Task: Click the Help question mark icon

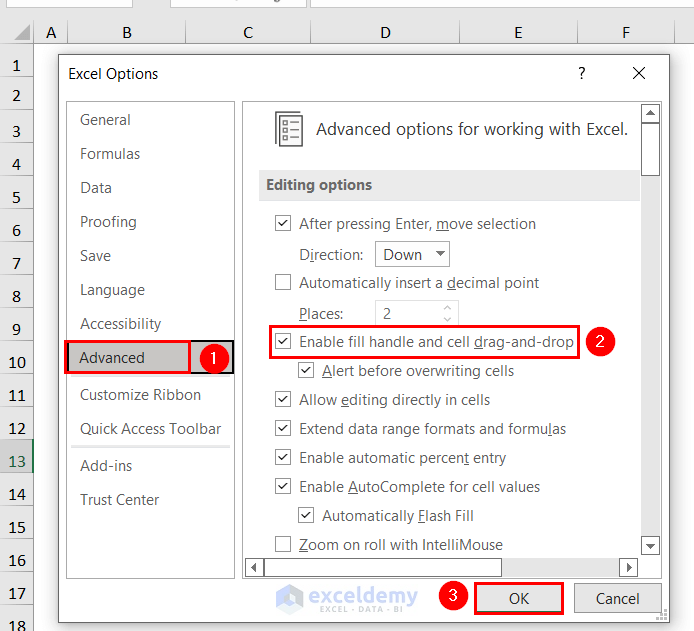Action: [x=582, y=73]
